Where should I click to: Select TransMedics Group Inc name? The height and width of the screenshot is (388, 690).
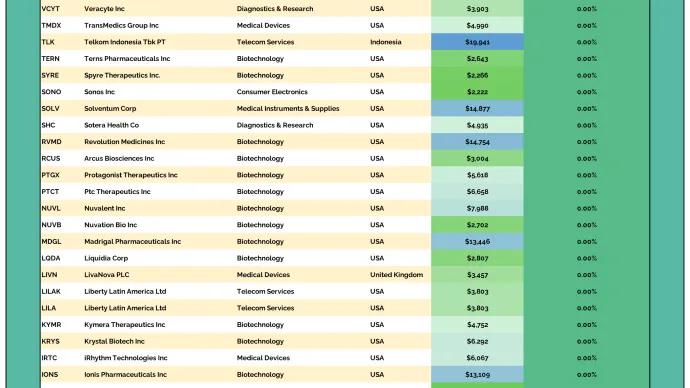point(121,26)
